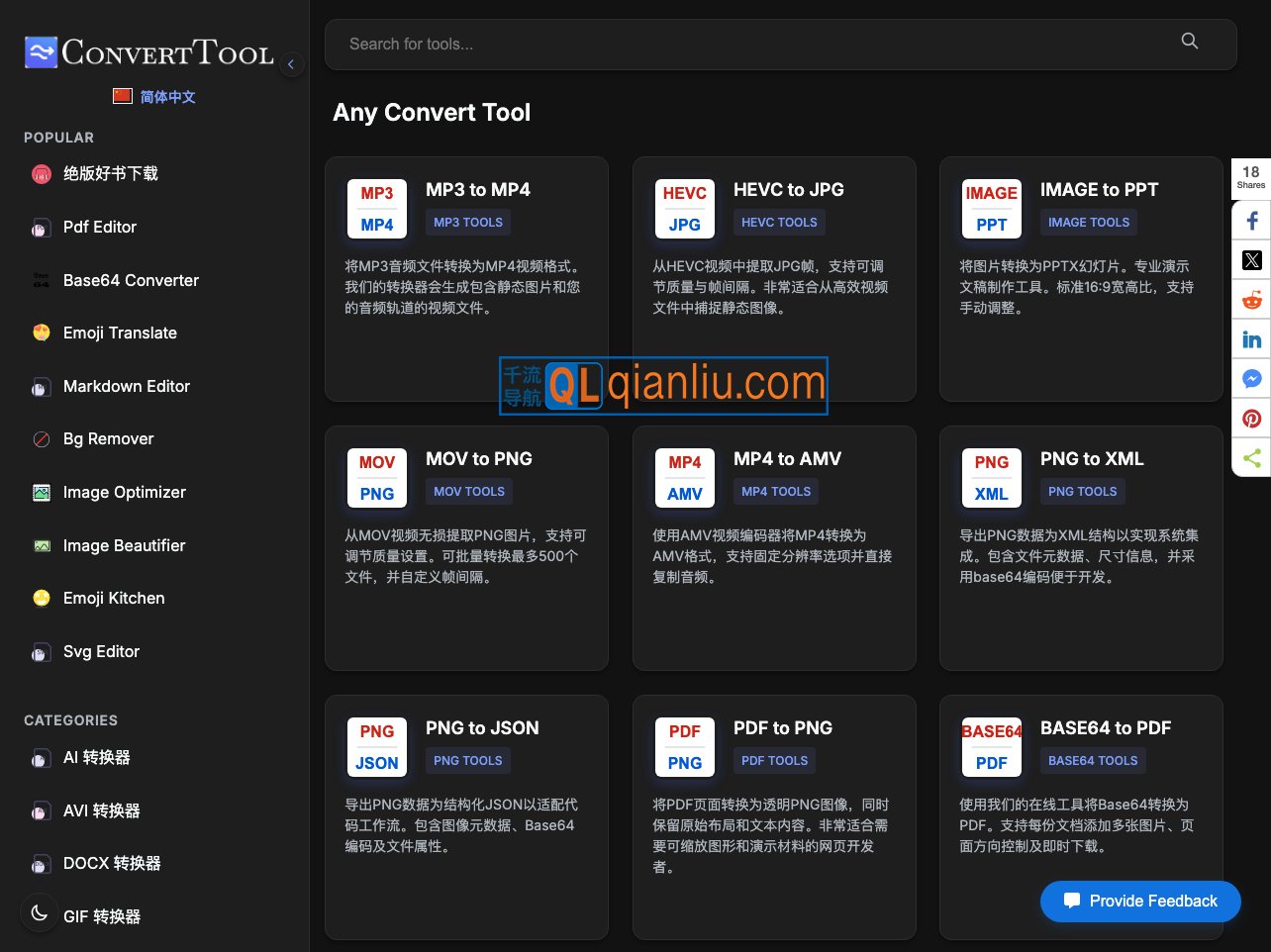Share page on Facebook
Viewport: 1271px width, 952px height.
[1251, 221]
